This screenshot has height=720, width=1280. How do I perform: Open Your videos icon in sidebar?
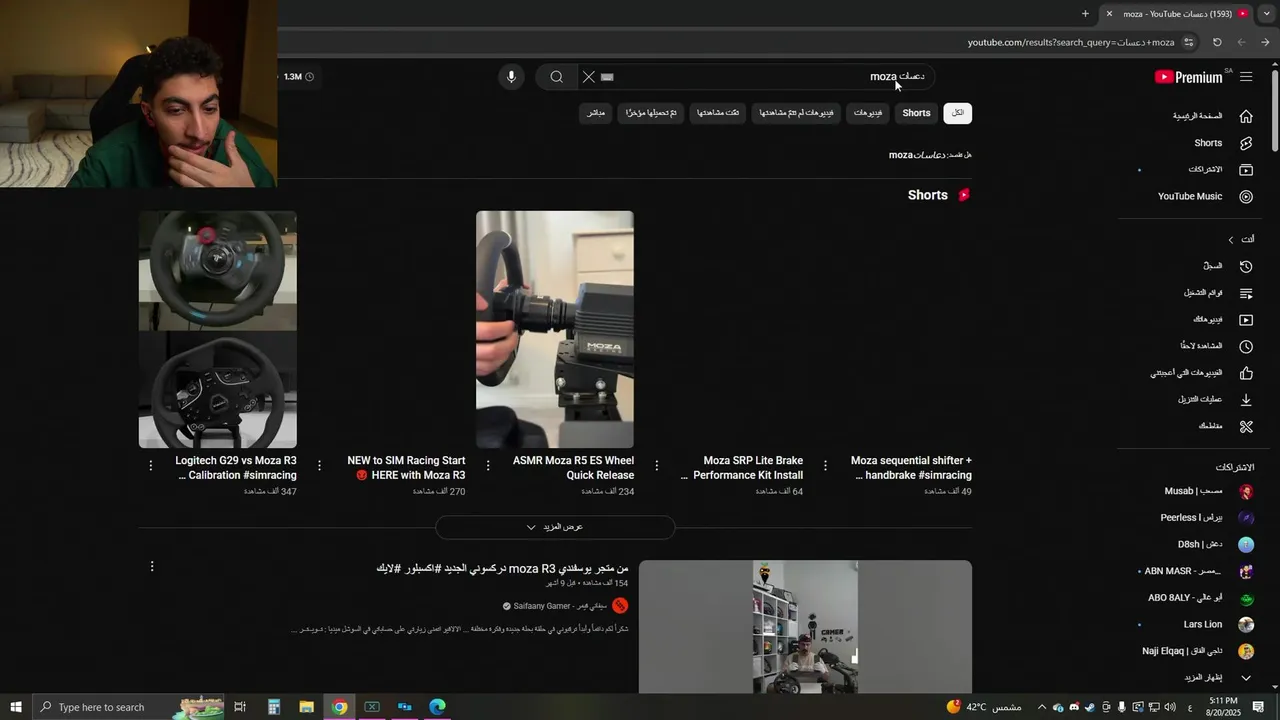pyautogui.click(x=1246, y=320)
